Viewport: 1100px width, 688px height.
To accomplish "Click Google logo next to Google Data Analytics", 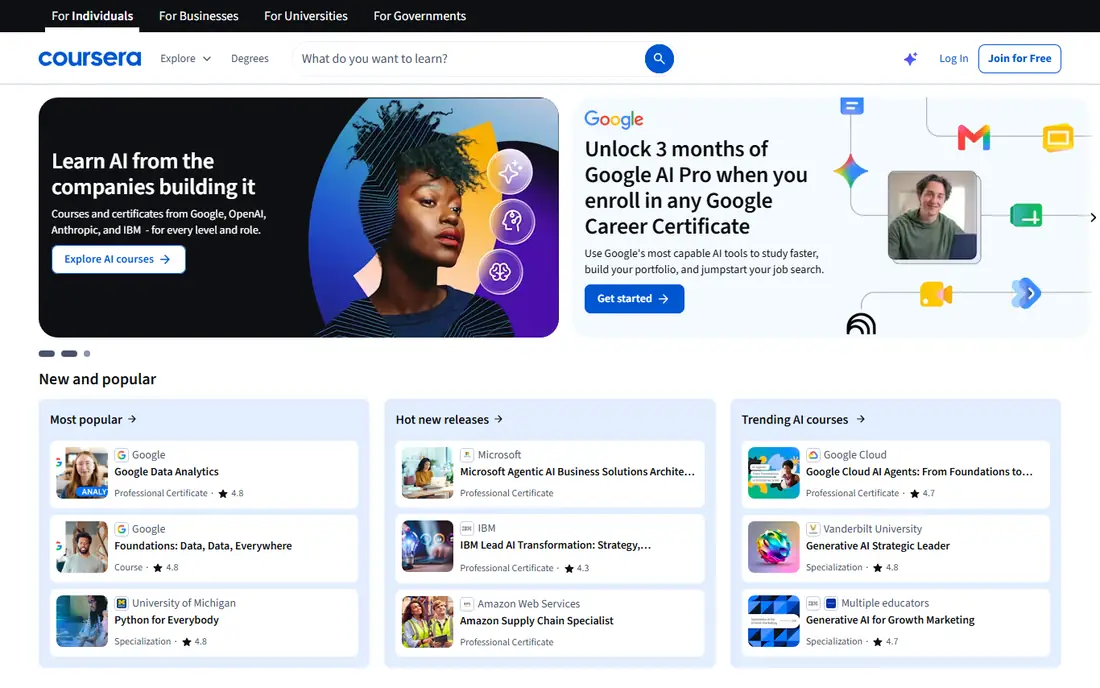I will [x=121, y=455].
